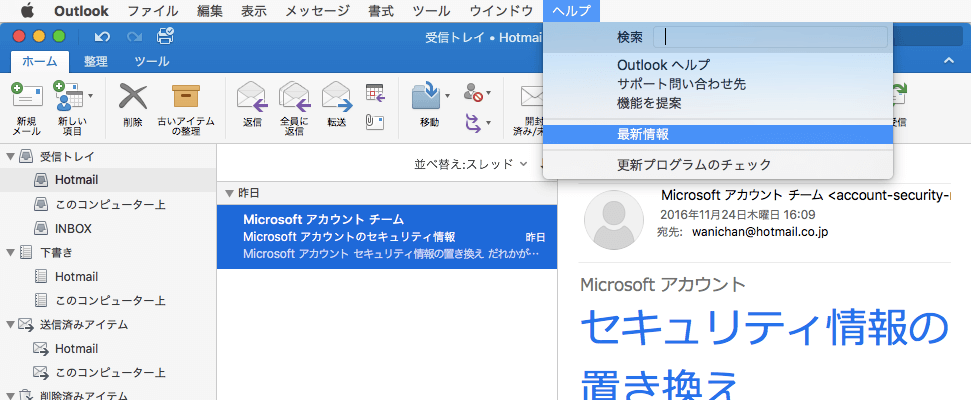Archive using 古いアイテムの整理 box icon
971x400 pixels.
(186, 96)
